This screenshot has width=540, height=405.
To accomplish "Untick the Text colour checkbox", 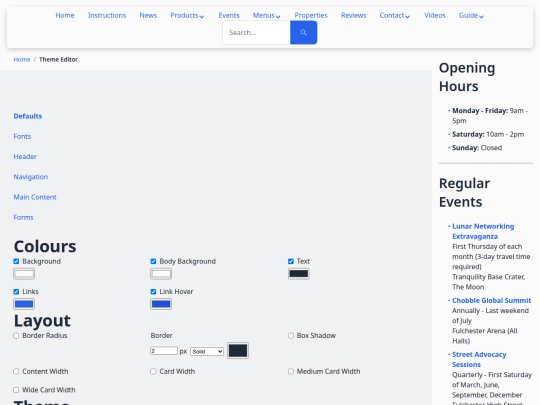I will (291, 261).
